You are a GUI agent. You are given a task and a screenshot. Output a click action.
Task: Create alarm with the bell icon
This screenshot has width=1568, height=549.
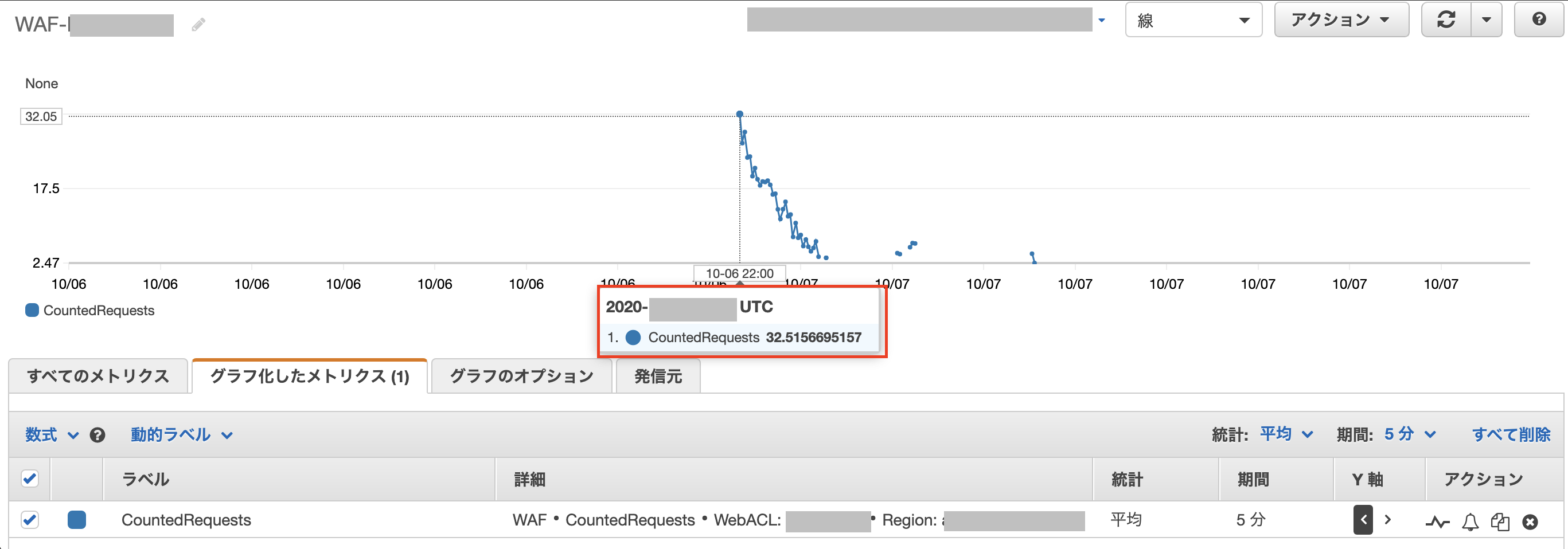1471,521
